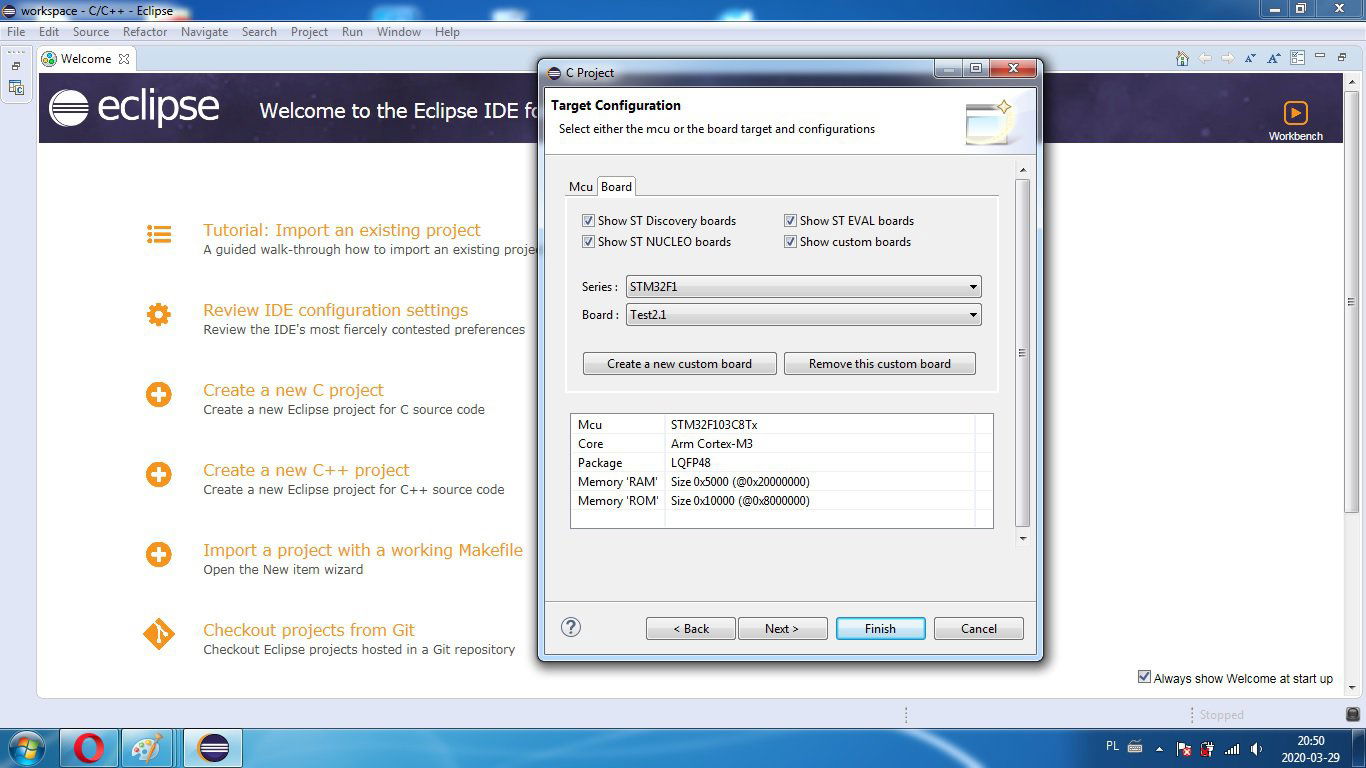Click Create a new custom board button
1366x768 pixels.
679,364
